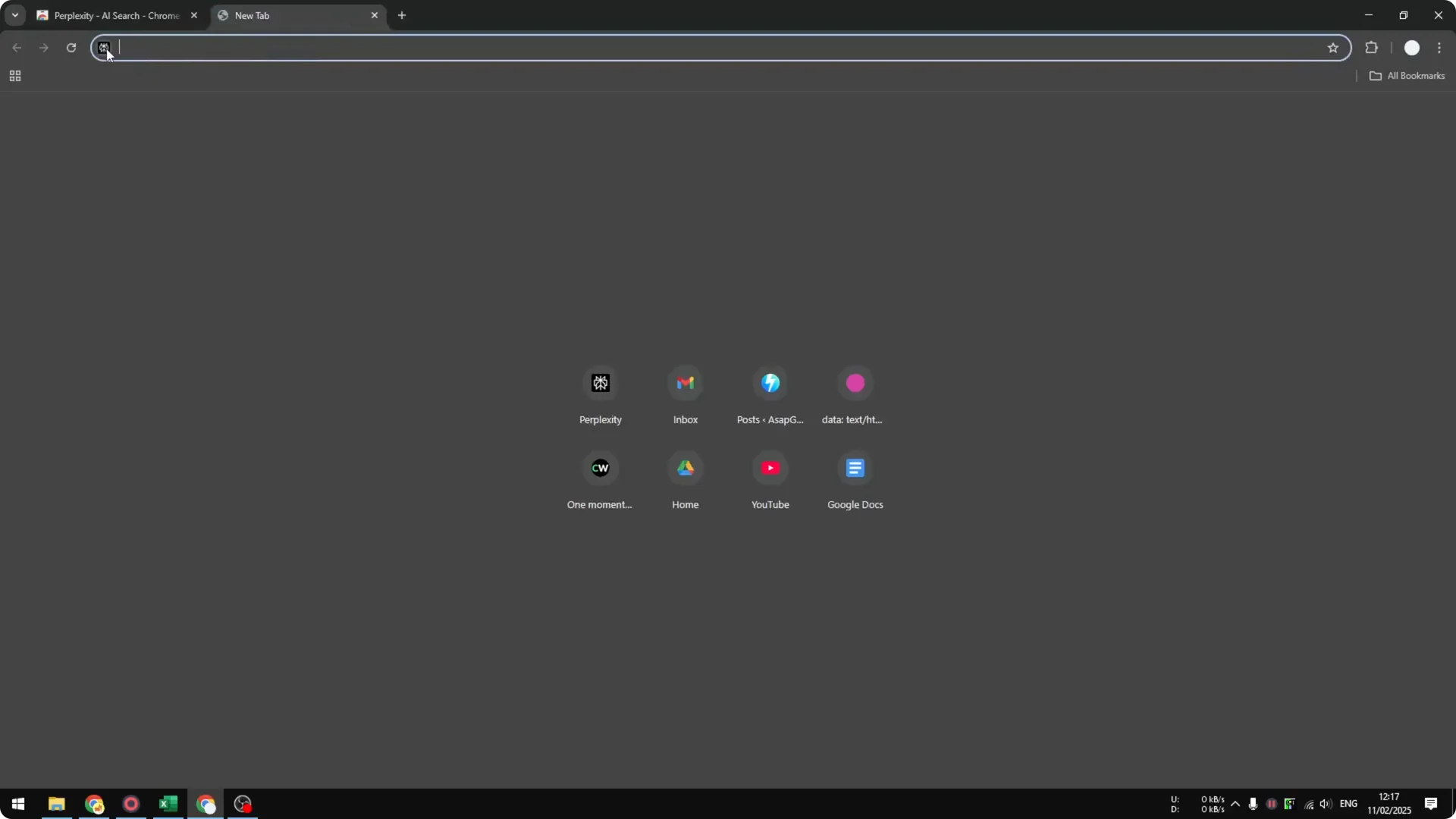This screenshot has width=1456, height=819.
Task: Open the Google Docs shortcut
Action: click(x=855, y=468)
